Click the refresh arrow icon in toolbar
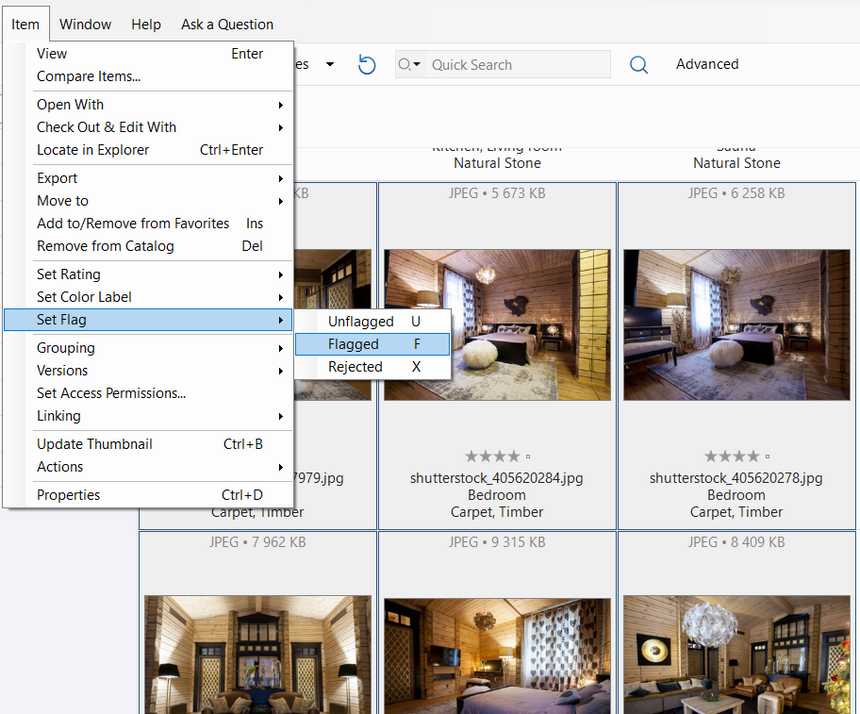Image resolution: width=860 pixels, height=714 pixels. [367, 65]
